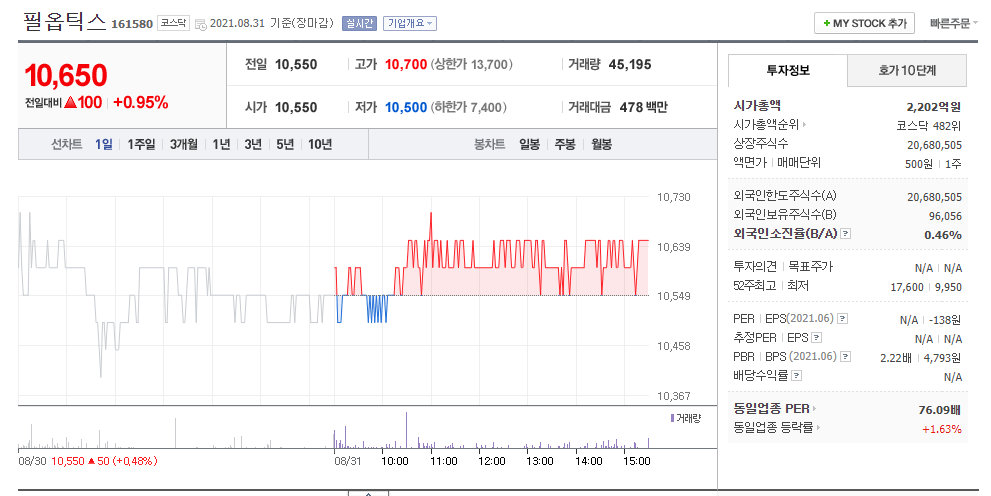The width and height of the screenshot is (991, 496).
Task: Click the 52주 최고 value 17,600
Action: [x=907, y=287]
